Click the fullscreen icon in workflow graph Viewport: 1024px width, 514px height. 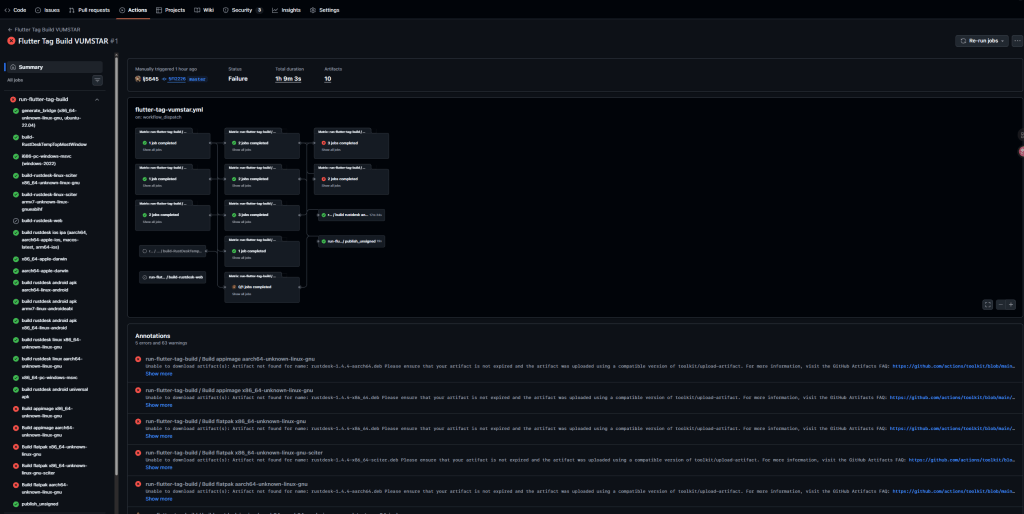pyautogui.click(x=988, y=304)
